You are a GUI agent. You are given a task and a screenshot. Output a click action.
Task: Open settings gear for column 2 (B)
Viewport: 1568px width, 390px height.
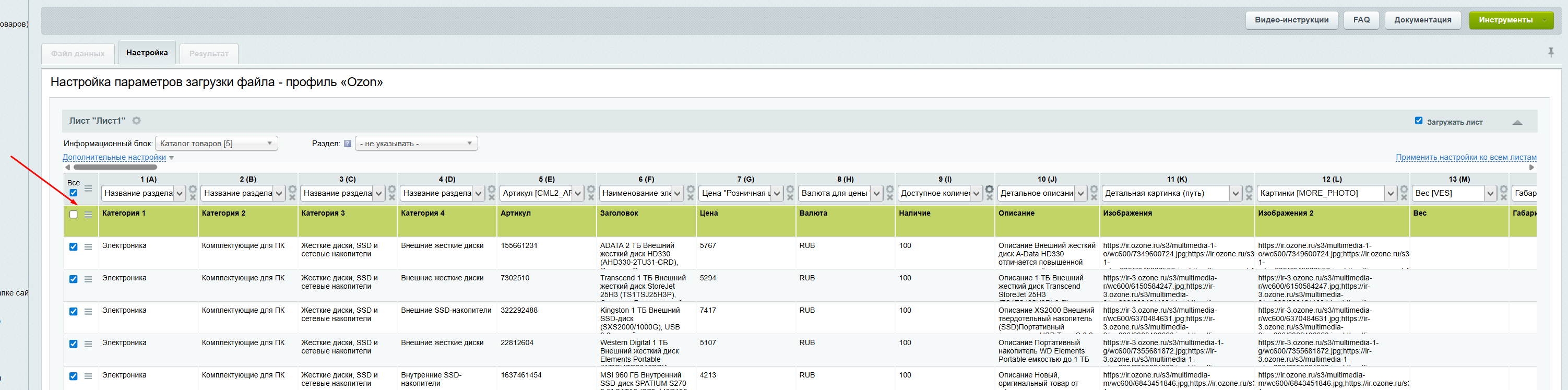(x=292, y=188)
